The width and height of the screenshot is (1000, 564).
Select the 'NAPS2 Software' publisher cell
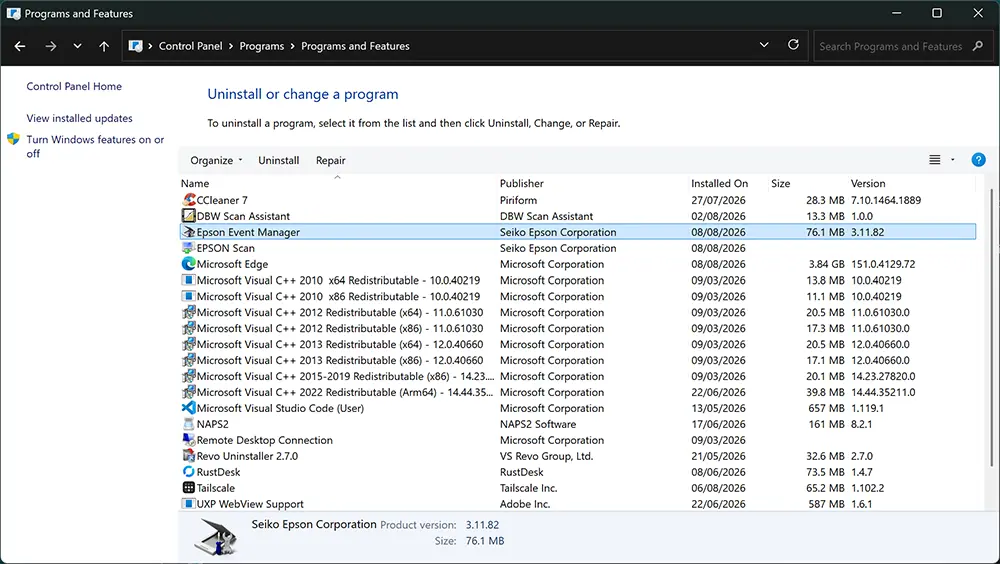tap(538, 424)
